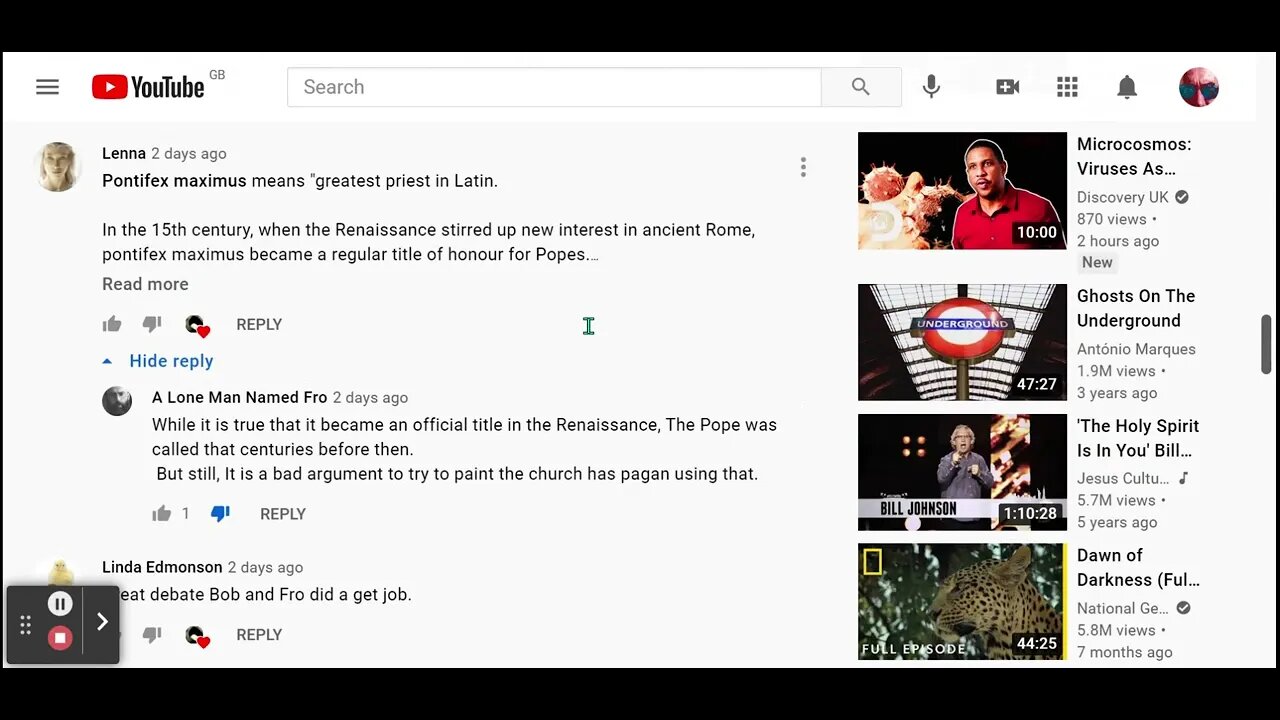Open action menu on Lenna's comment
Viewport: 1280px width, 720px height.
pos(803,167)
